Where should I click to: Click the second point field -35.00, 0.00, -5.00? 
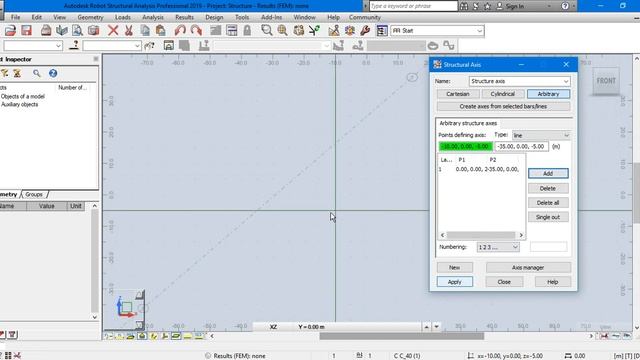click(x=521, y=147)
